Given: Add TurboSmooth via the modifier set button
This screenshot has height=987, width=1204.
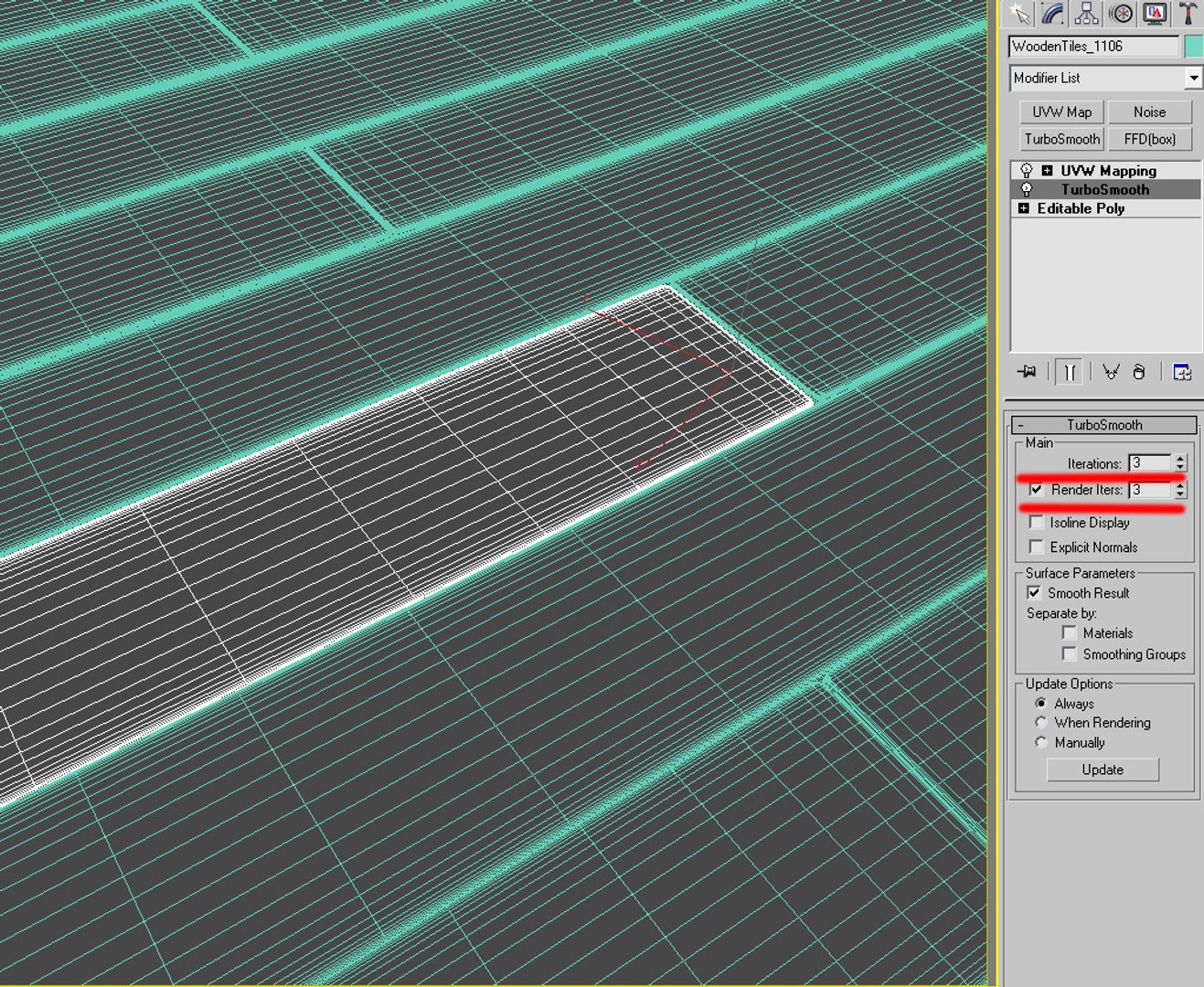Looking at the screenshot, I should coord(1062,139).
